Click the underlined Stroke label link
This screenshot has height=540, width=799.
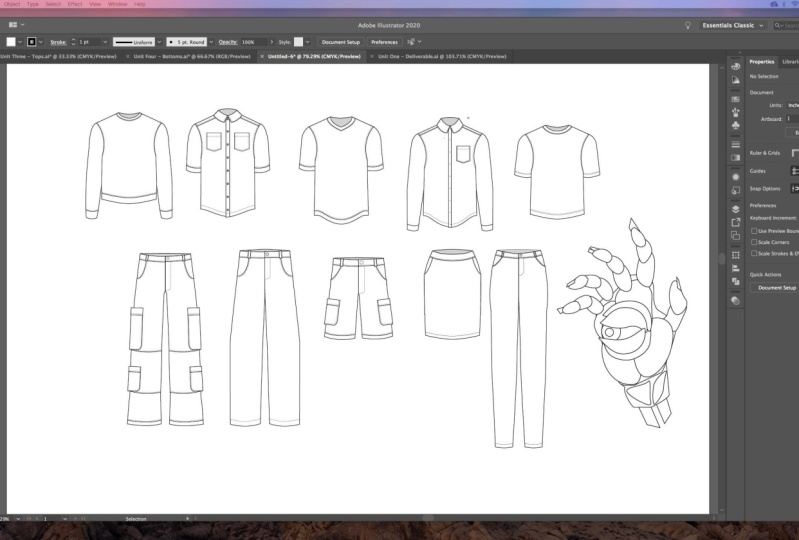coord(58,42)
